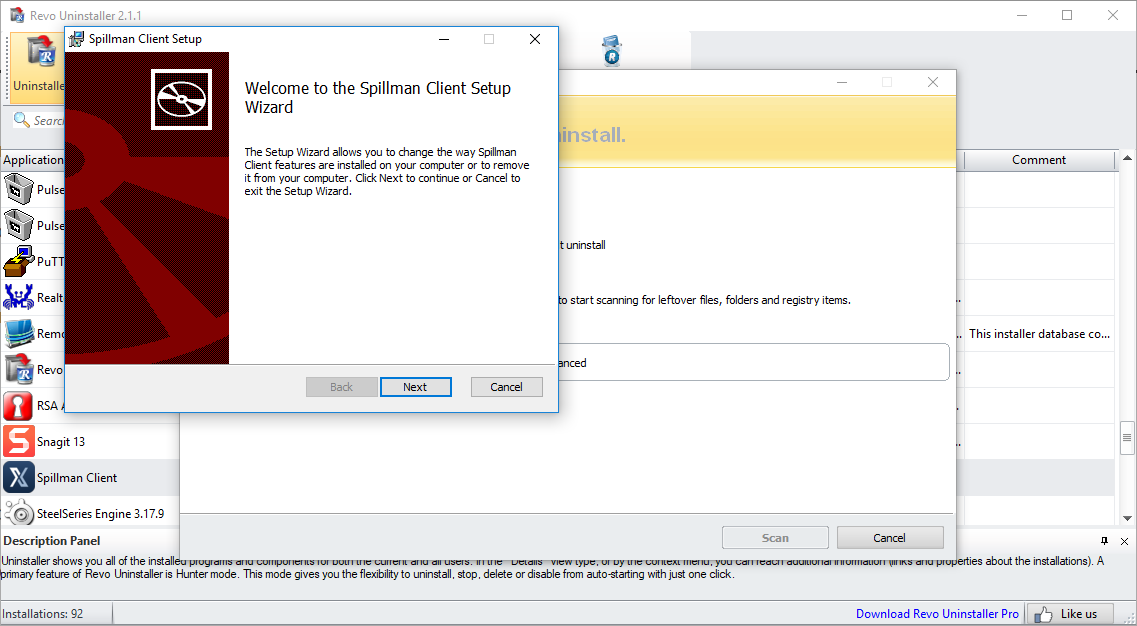1137x626 pixels.
Task: Minimize the Revo uninstall dialog
Action: click(x=842, y=83)
